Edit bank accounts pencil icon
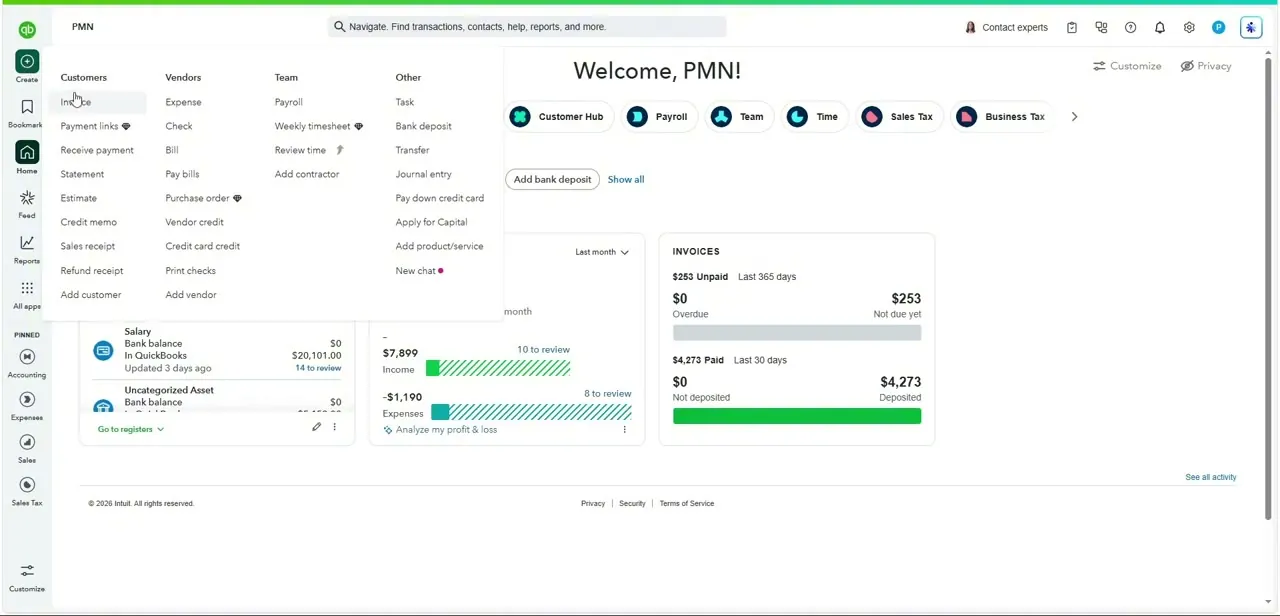 pyautogui.click(x=316, y=427)
